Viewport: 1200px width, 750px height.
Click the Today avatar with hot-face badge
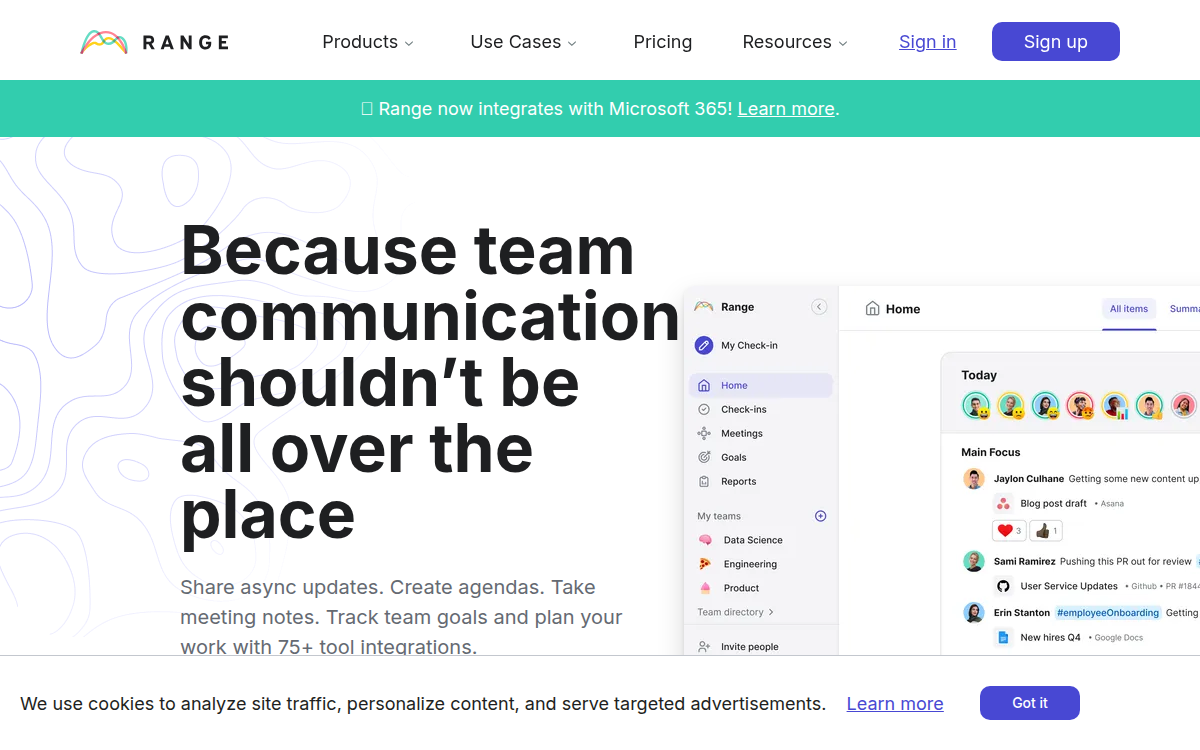tap(1081, 405)
